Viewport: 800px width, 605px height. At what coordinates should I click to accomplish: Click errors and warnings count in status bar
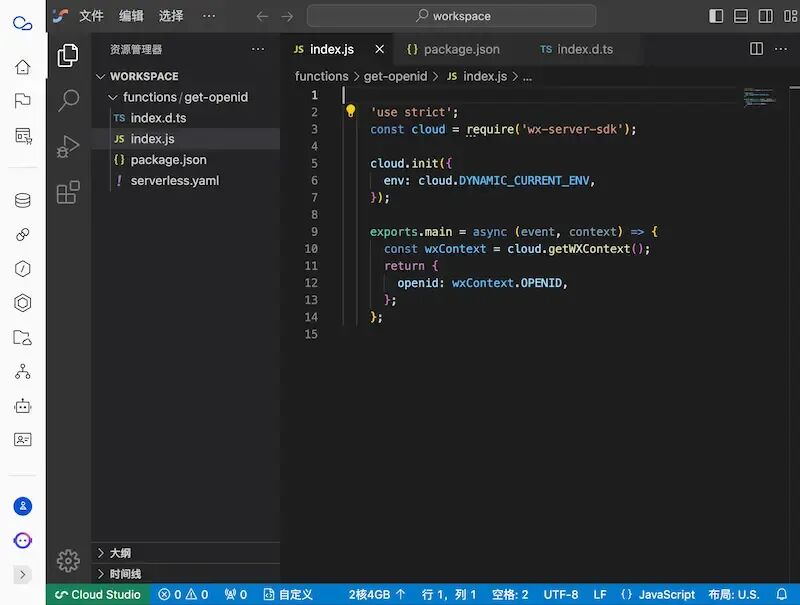pyautogui.click(x=183, y=594)
